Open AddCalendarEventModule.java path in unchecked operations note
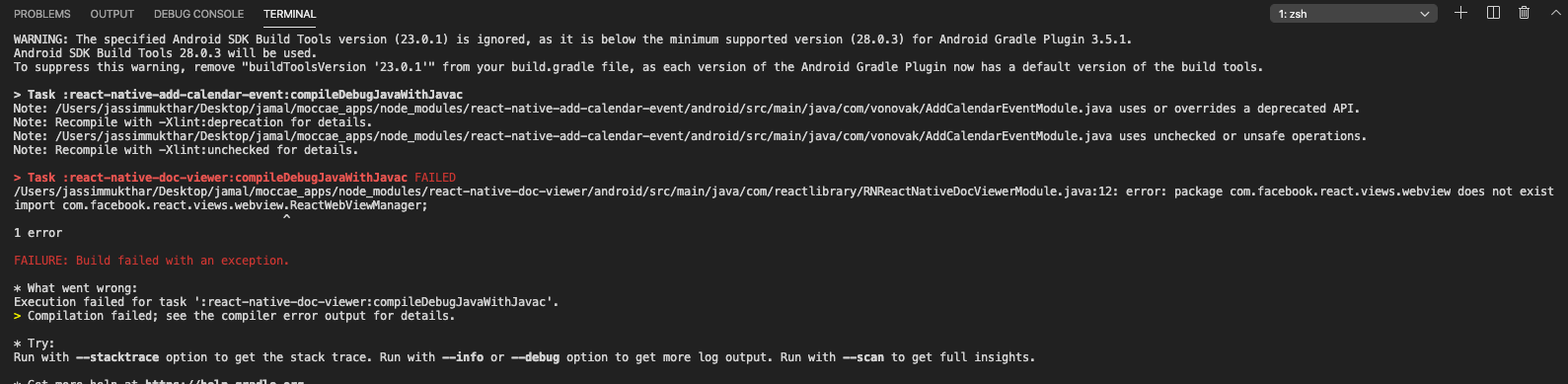The image size is (1568, 384). click(583, 136)
